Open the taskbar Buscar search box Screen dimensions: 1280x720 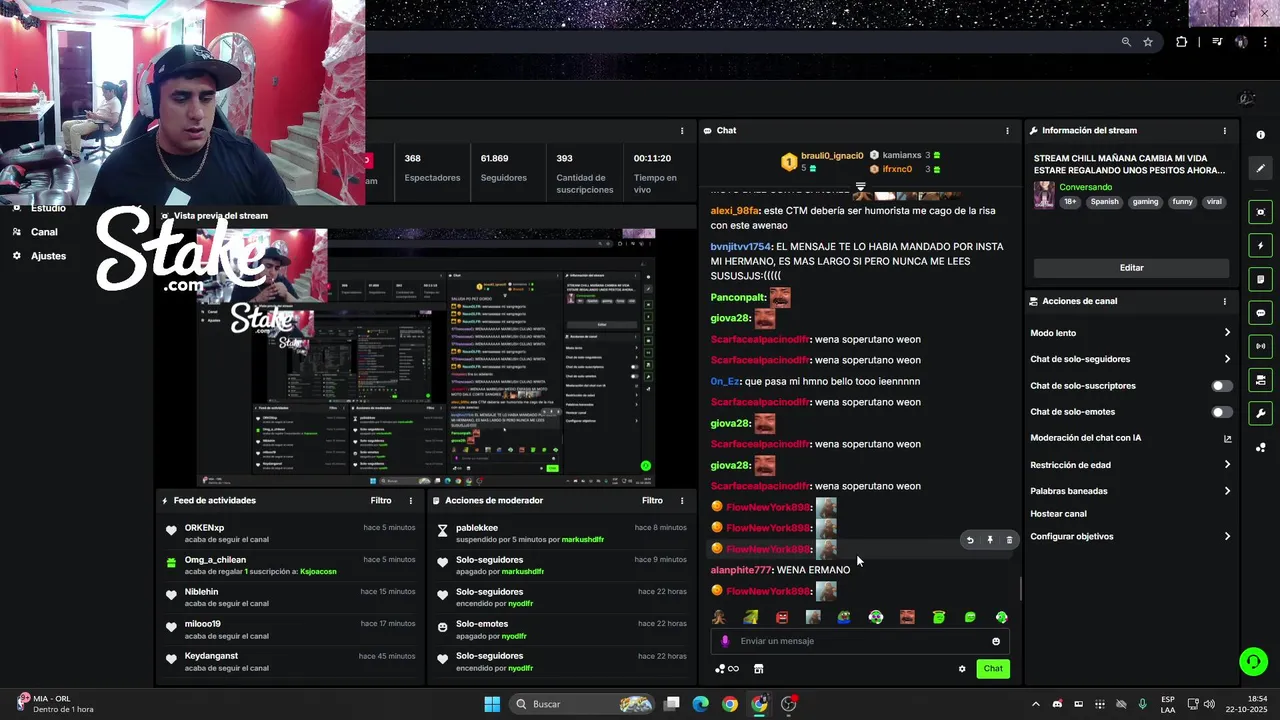point(583,704)
